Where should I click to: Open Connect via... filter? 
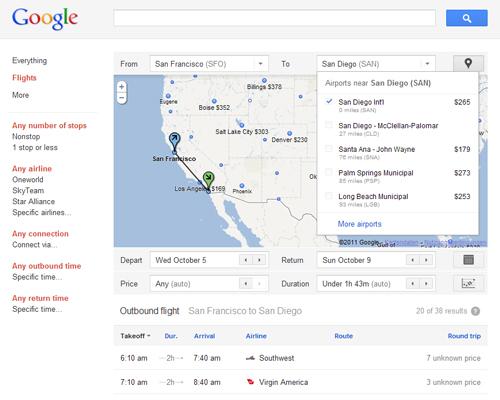pos(35,245)
